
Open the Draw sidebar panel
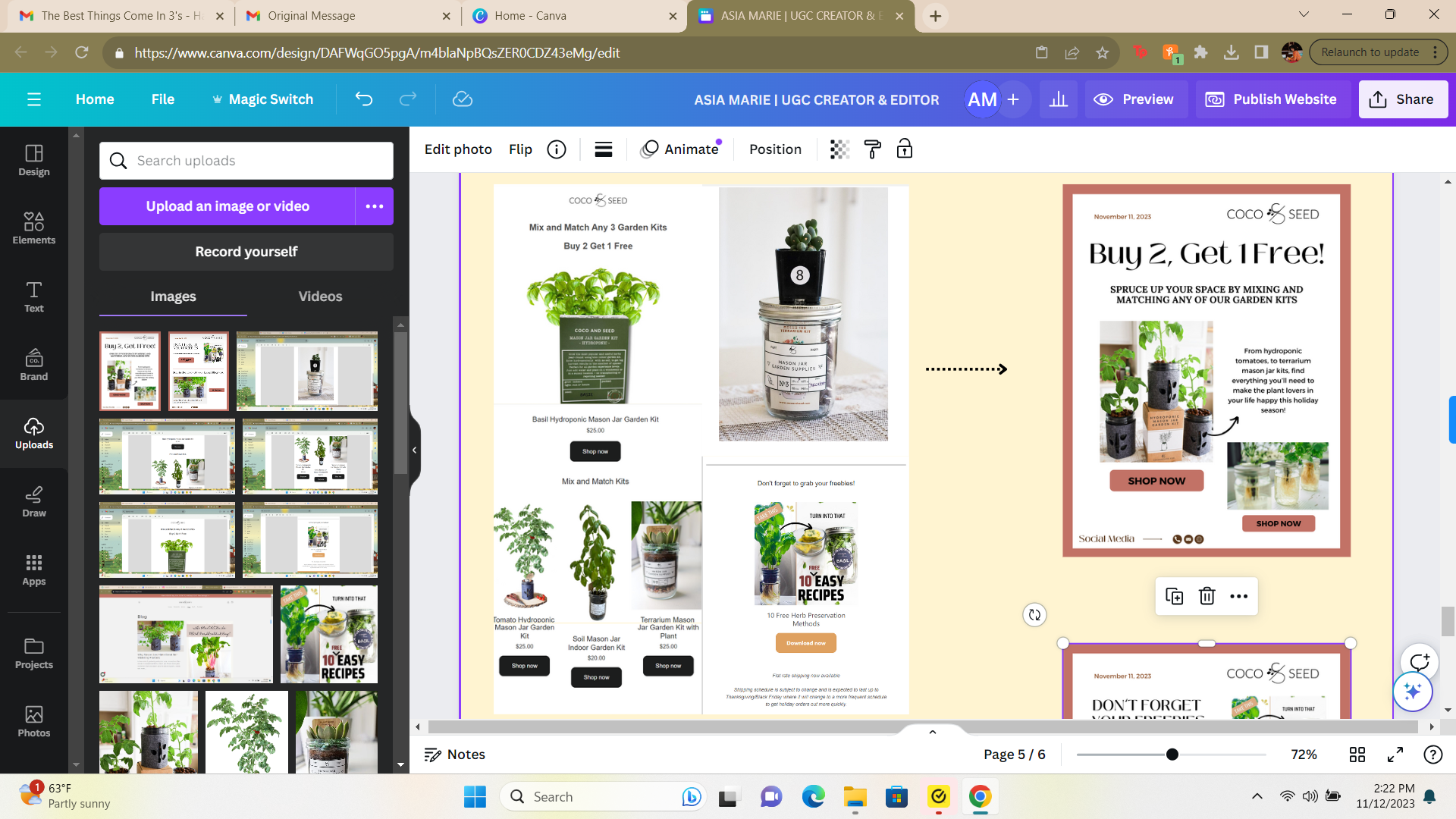pyautogui.click(x=34, y=501)
